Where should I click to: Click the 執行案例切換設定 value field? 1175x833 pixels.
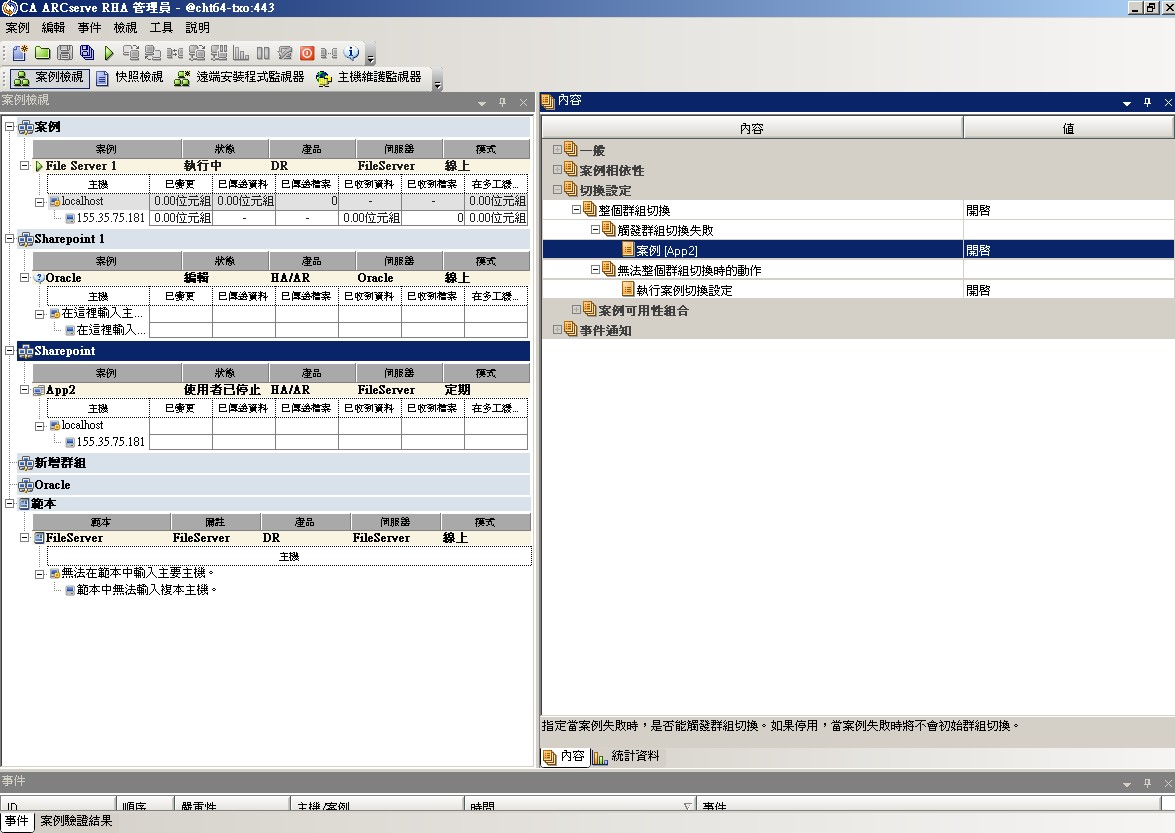click(x=1067, y=290)
